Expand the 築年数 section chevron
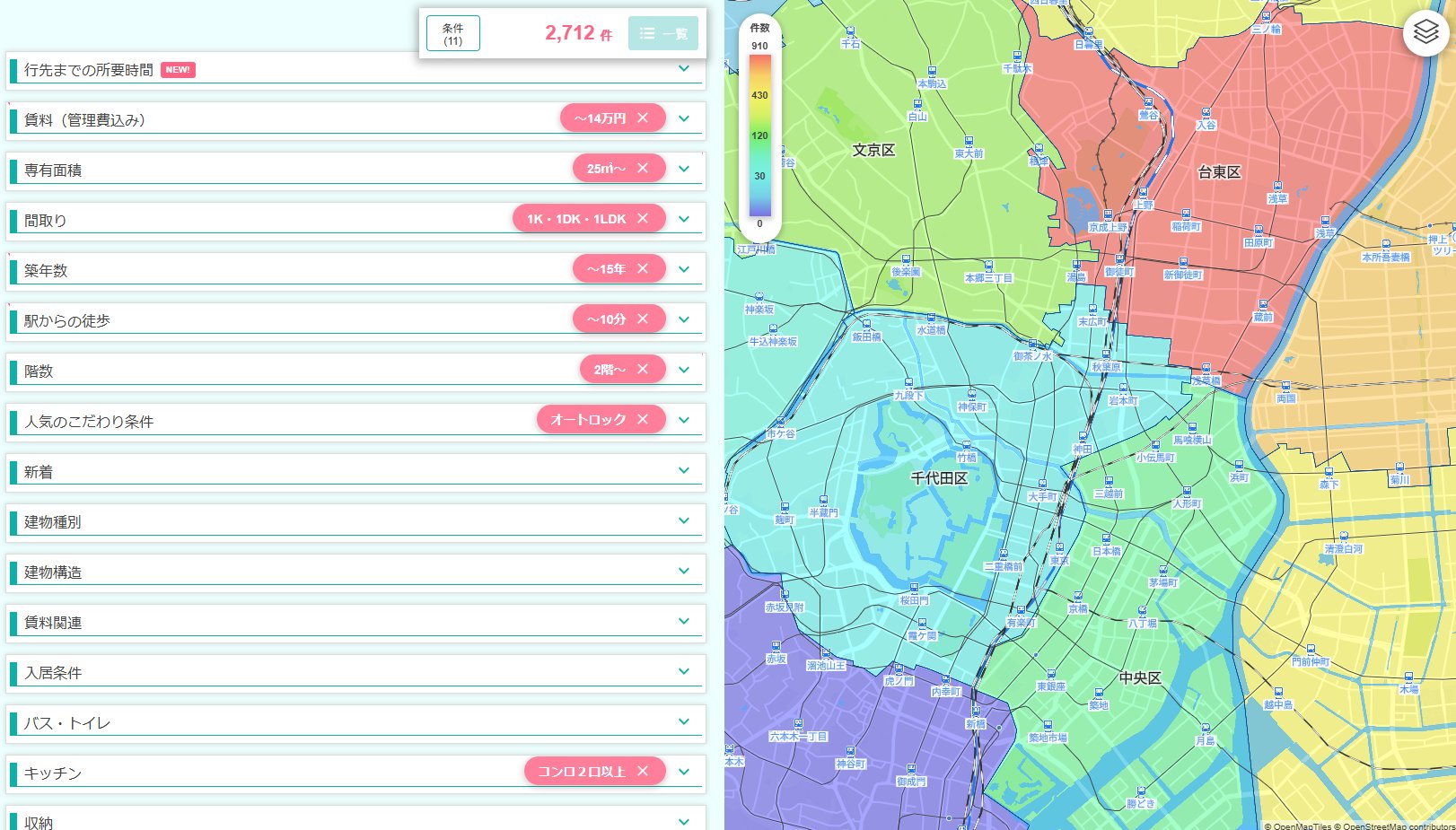This screenshot has height=830, width=1456. pyautogui.click(x=684, y=270)
